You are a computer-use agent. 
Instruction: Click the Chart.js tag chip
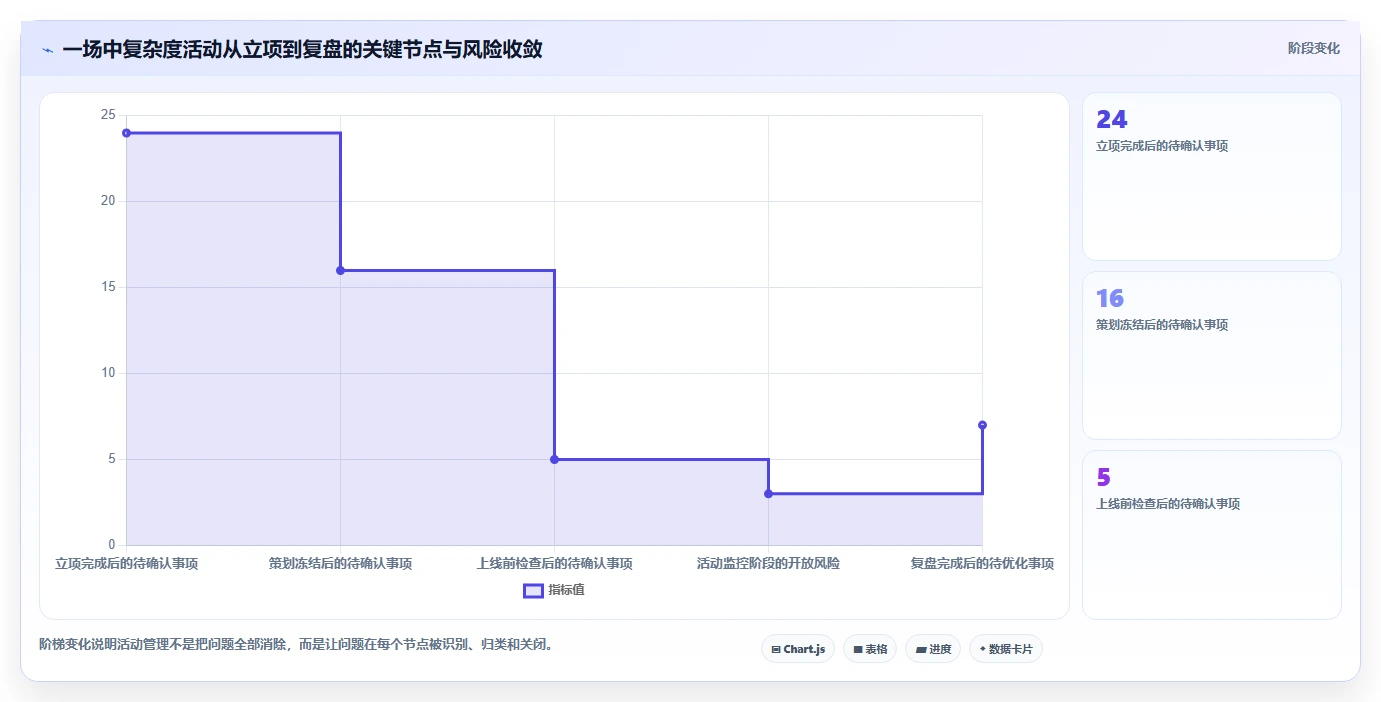(x=798, y=649)
